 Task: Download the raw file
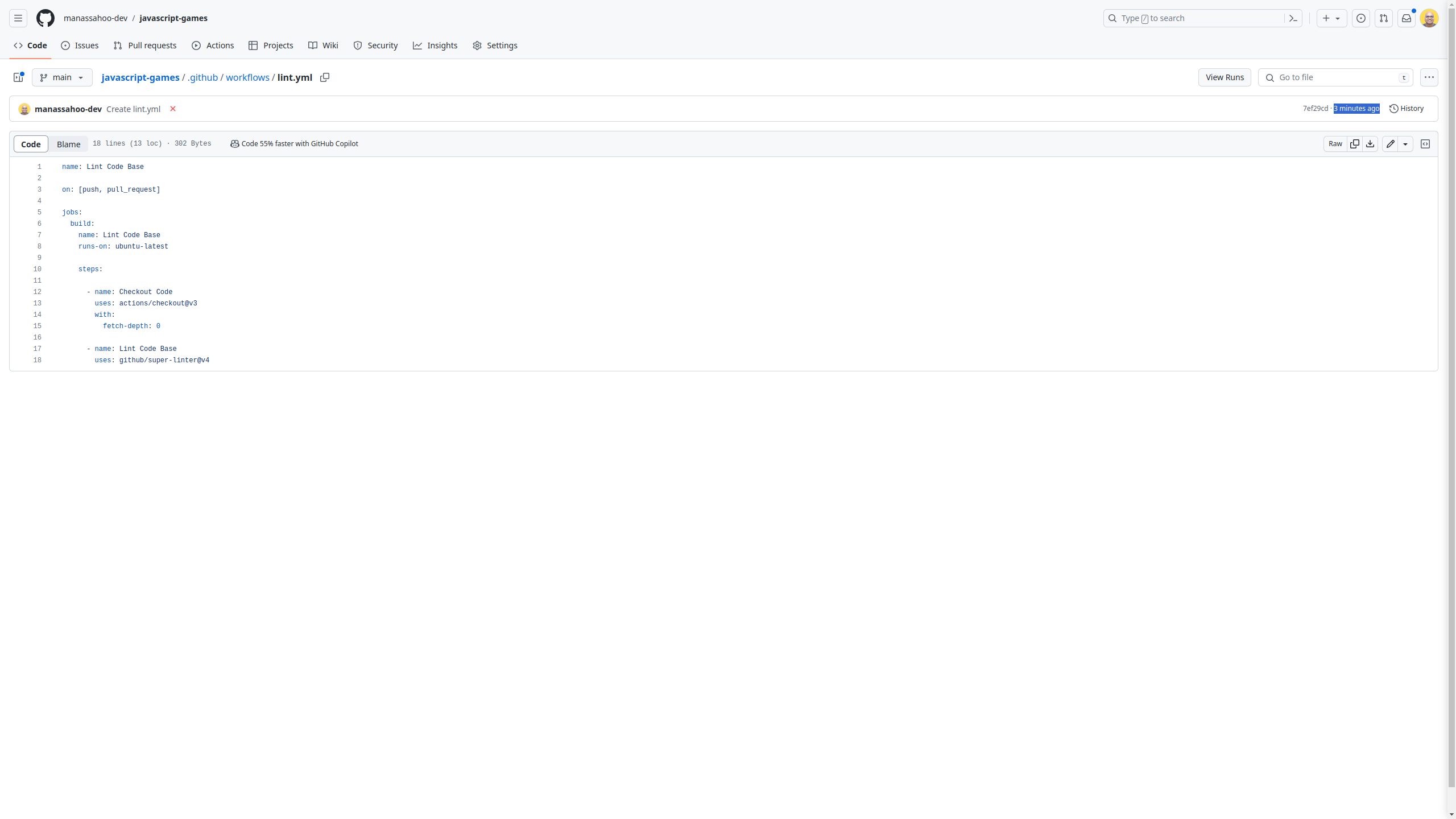(x=1370, y=144)
